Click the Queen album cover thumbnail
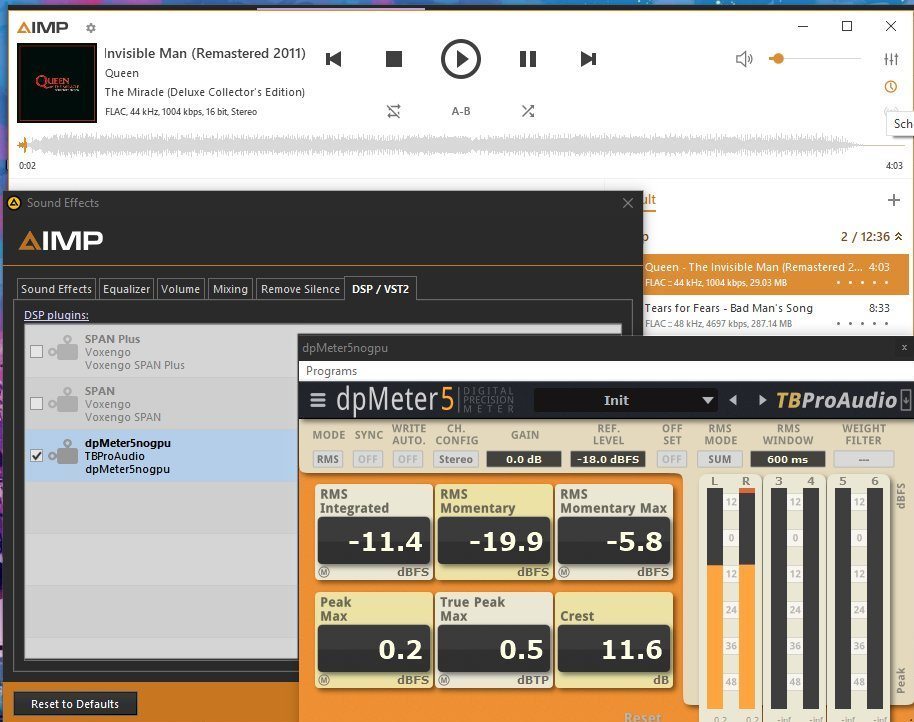The width and height of the screenshot is (914, 722). tap(57, 83)
